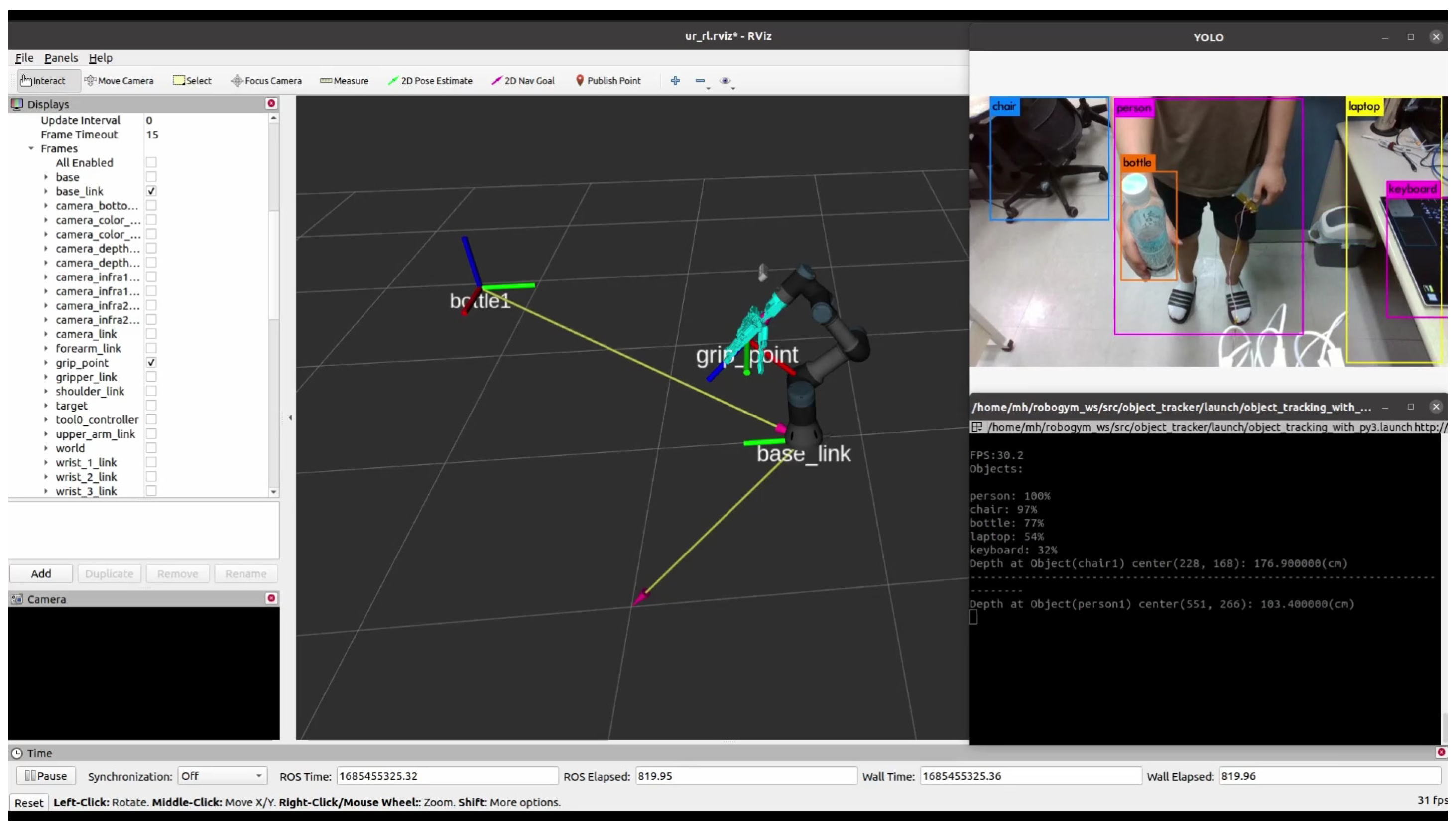Disable the grip_point frame checkbox

click(x=151, y=363)
